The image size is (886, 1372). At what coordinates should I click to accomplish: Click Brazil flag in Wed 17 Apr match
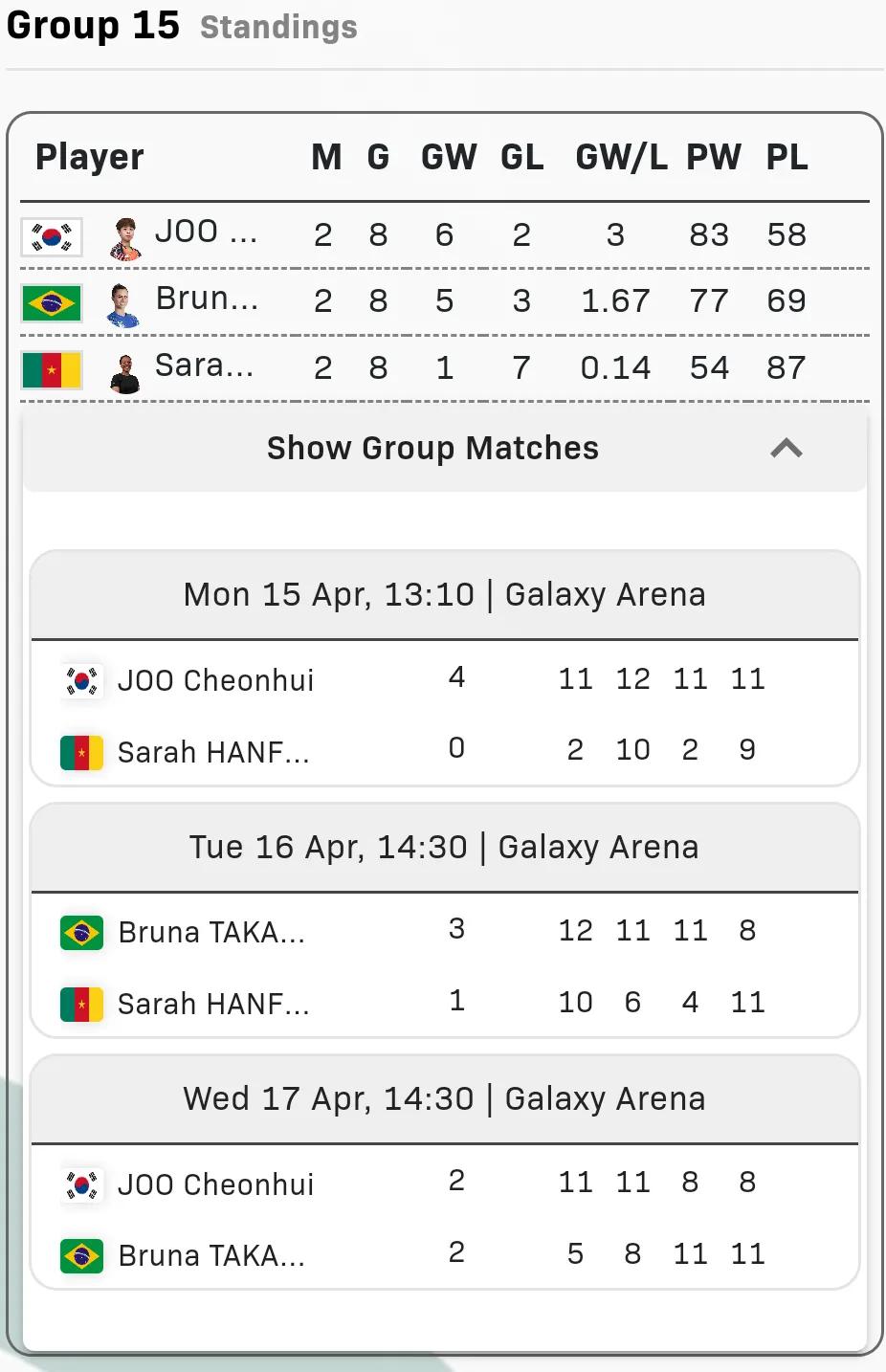(81, 1255)
